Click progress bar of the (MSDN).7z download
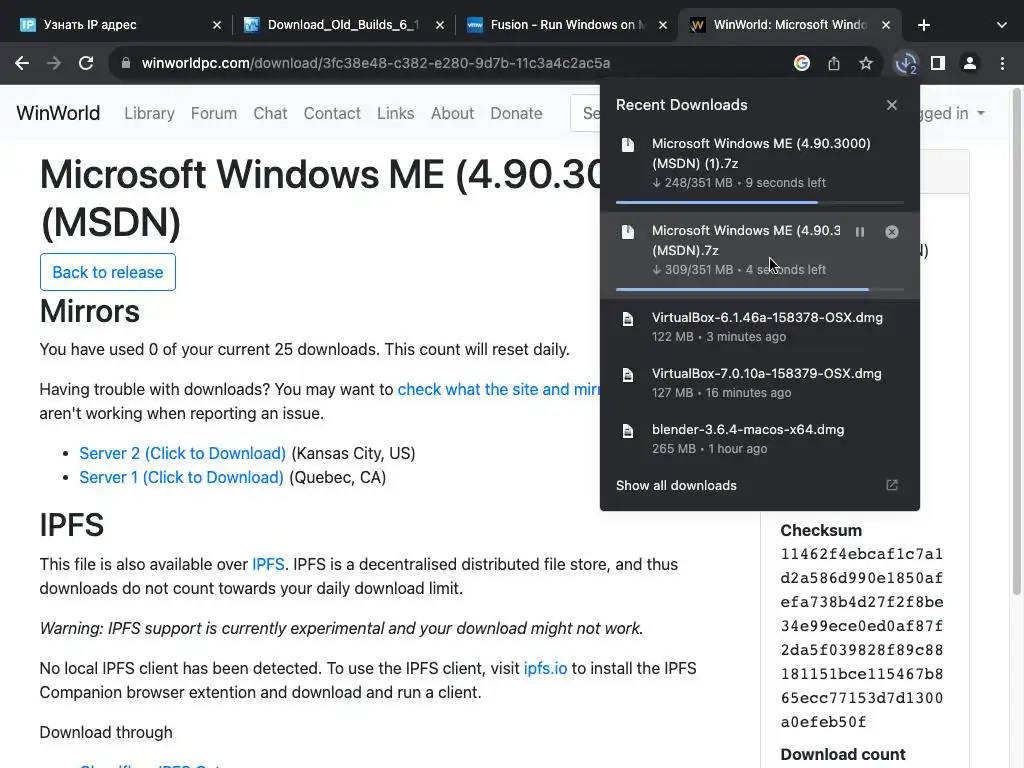Viewport: 1024px width, 768px height. pos(760,289)
